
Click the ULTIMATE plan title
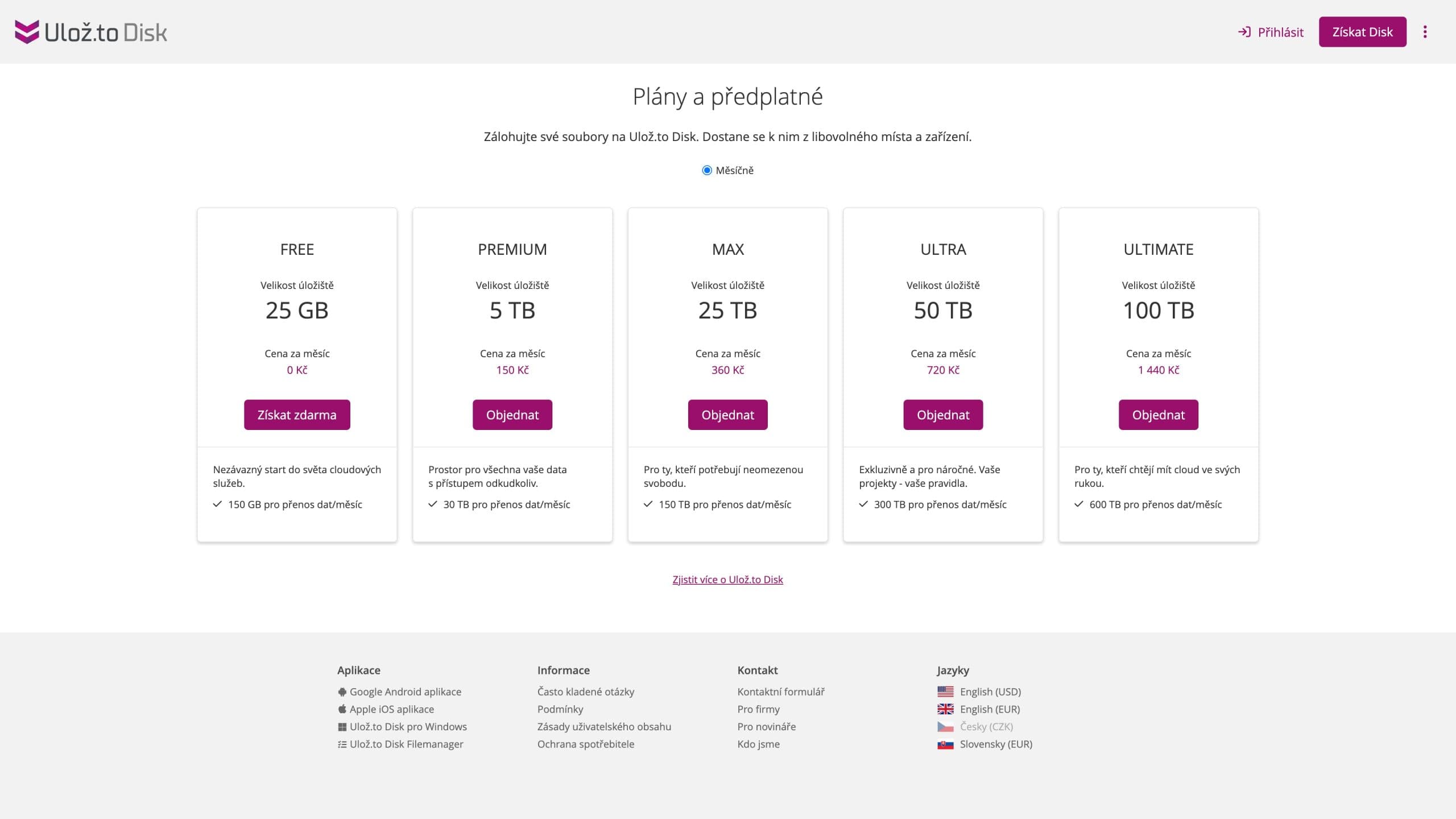click(1159, 249)
